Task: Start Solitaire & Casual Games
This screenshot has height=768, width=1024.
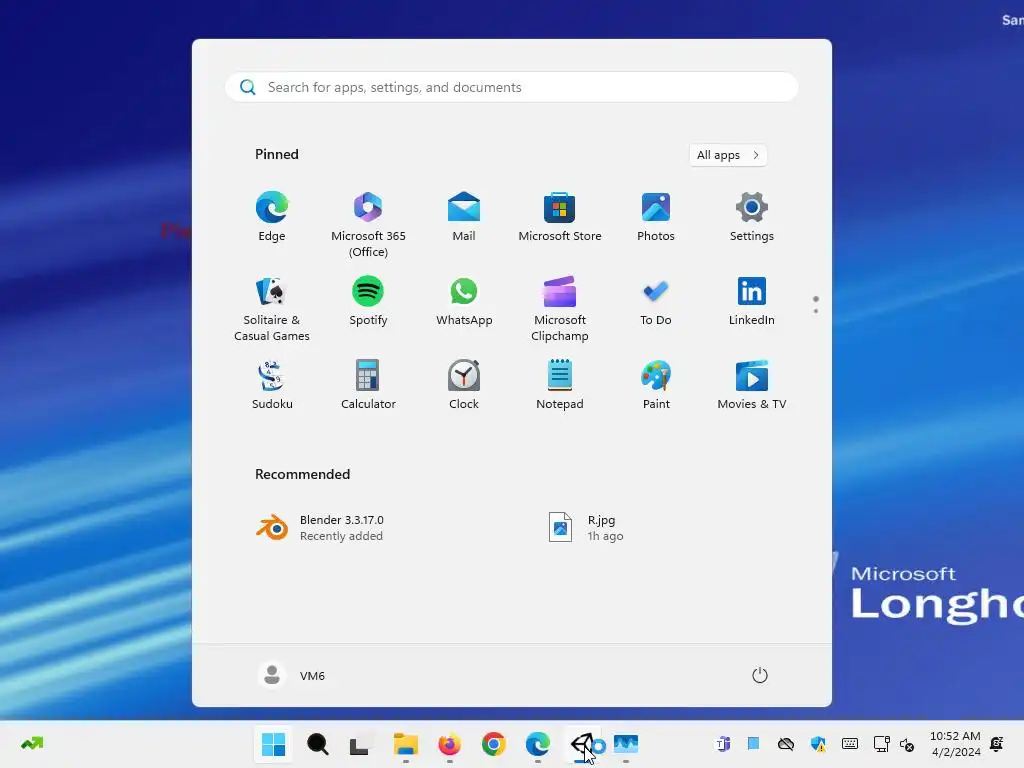Action: point(272,309)
